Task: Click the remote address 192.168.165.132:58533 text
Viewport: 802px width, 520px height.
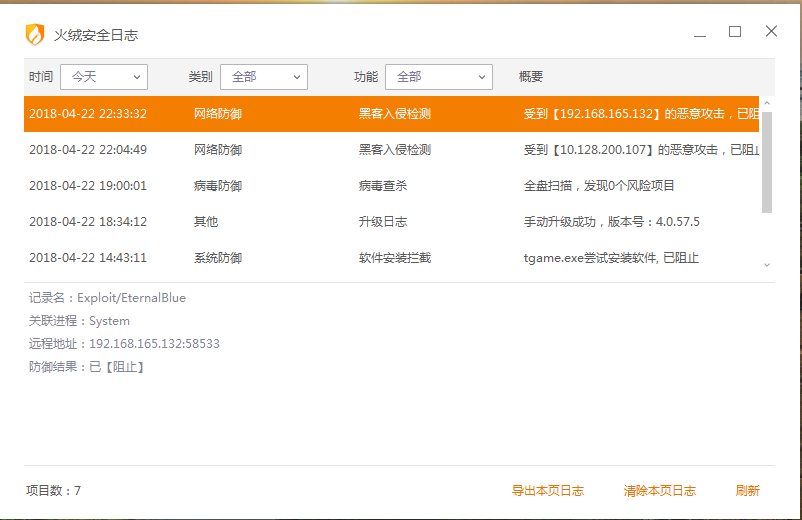Action: click(154, 344)
